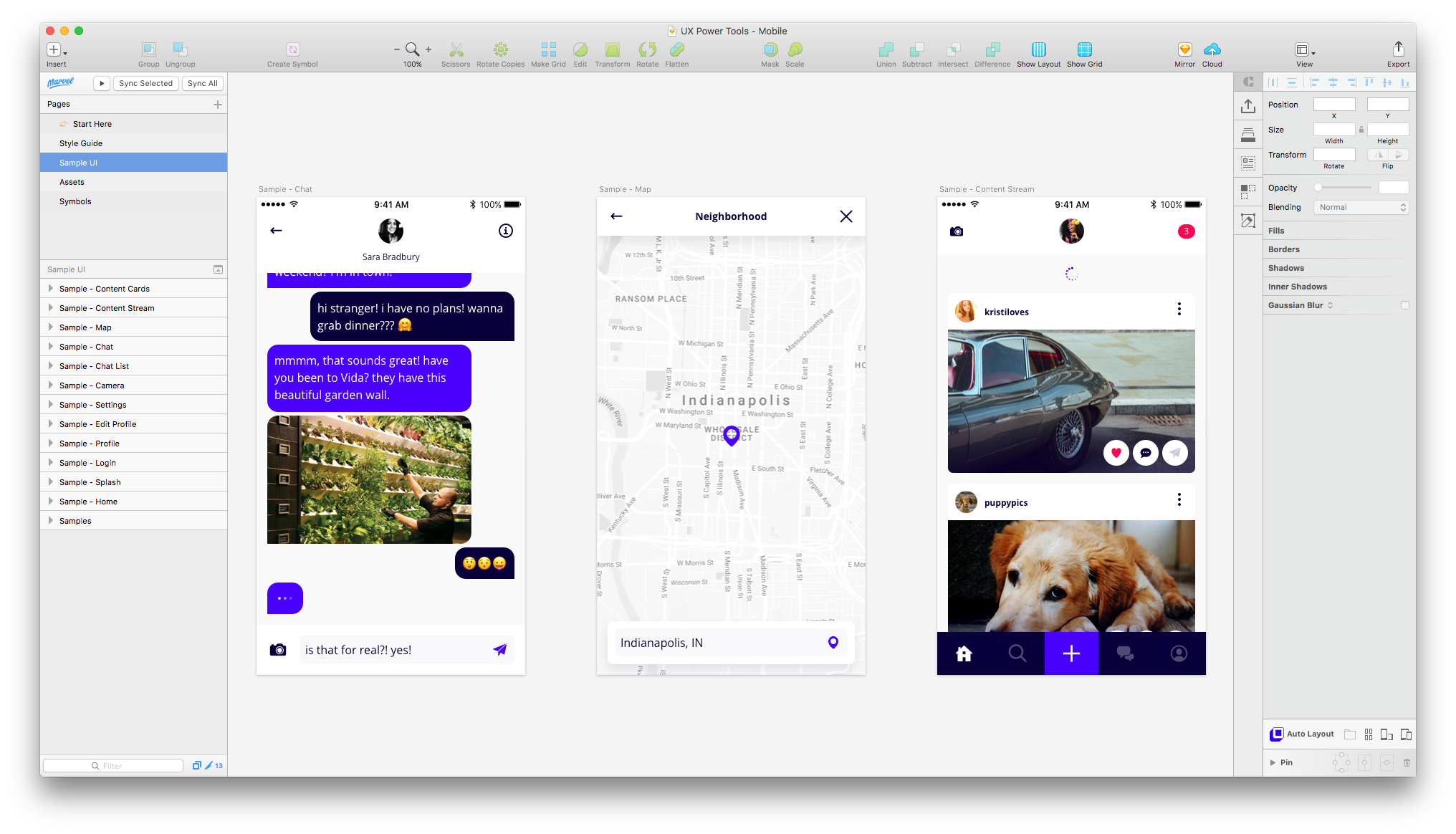Click the Mask tool icon
Viewport: 1456px width, 834px height.
pyautogui.click(x=770, y=49)
